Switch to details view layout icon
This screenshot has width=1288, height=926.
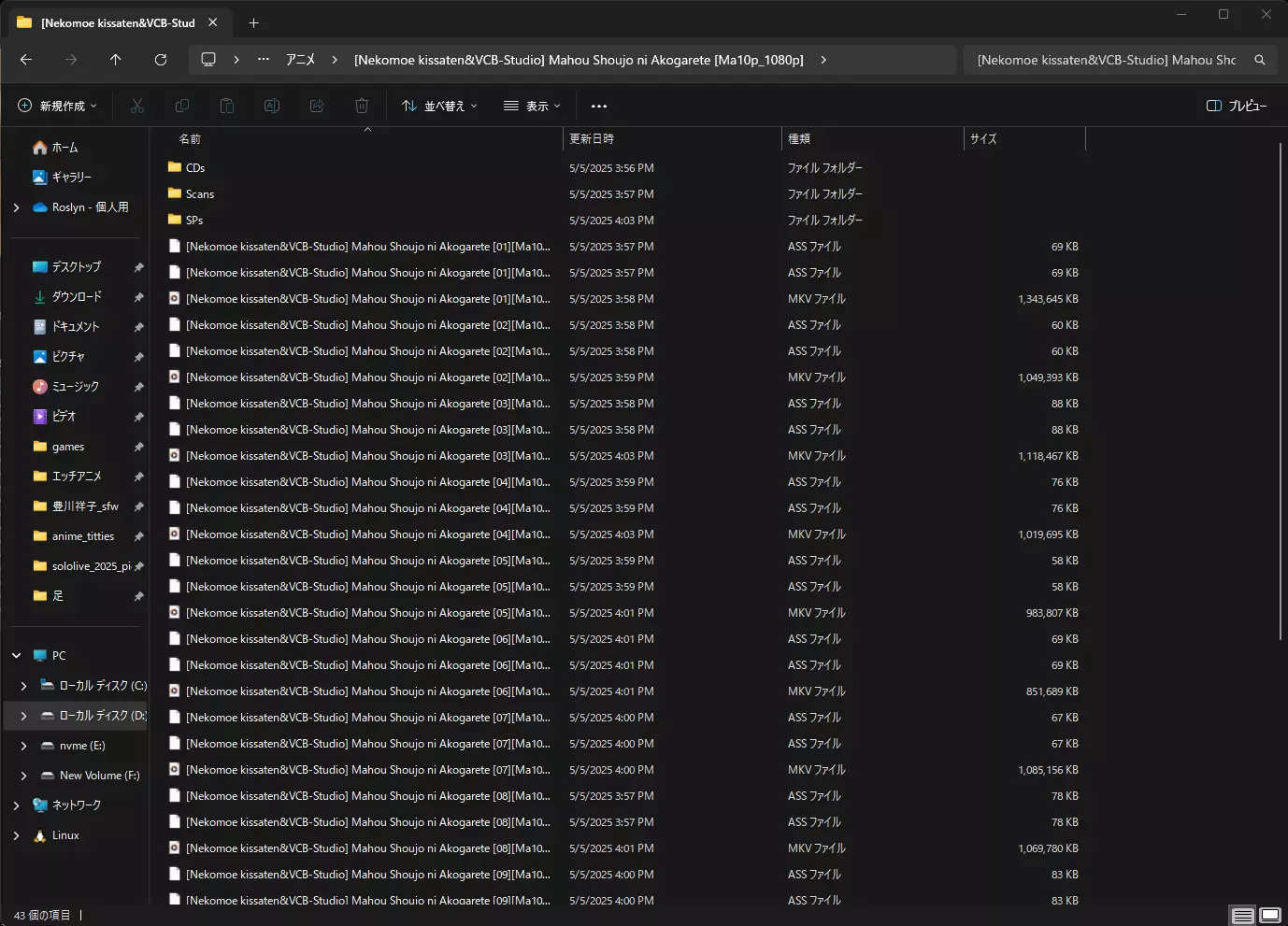pos(1242,916)
